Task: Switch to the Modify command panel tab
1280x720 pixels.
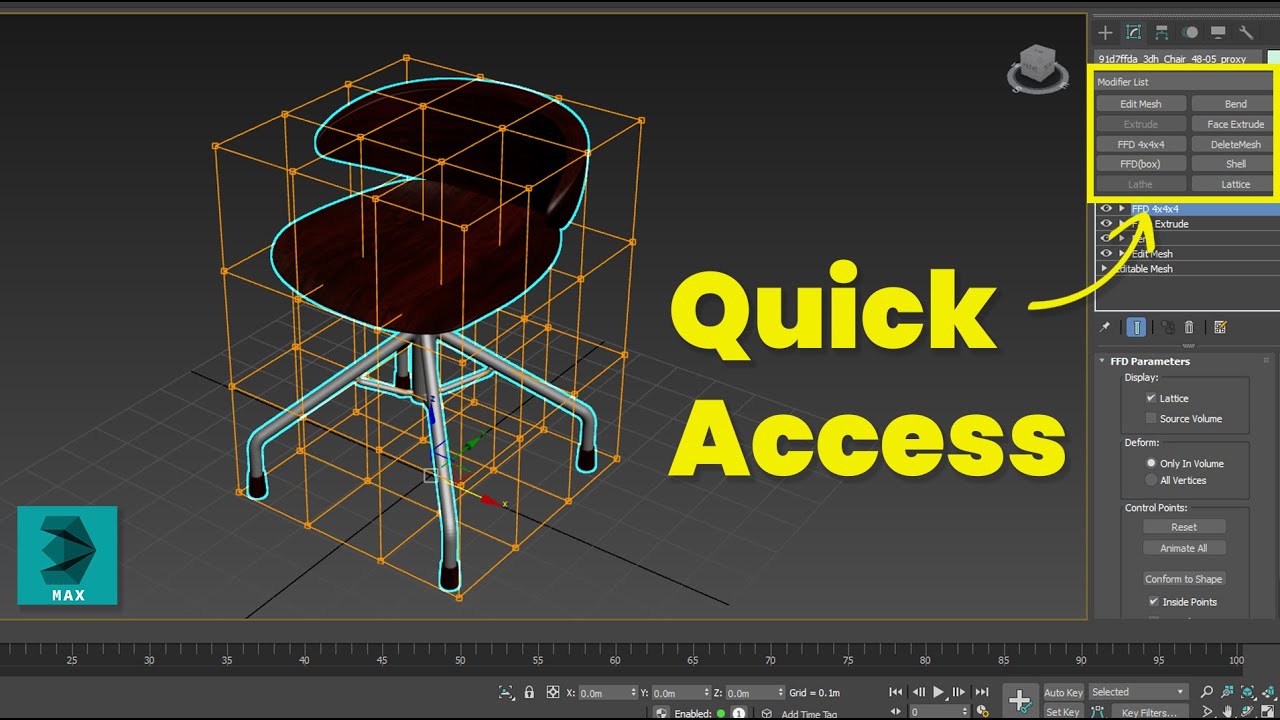Action: 1133,33
